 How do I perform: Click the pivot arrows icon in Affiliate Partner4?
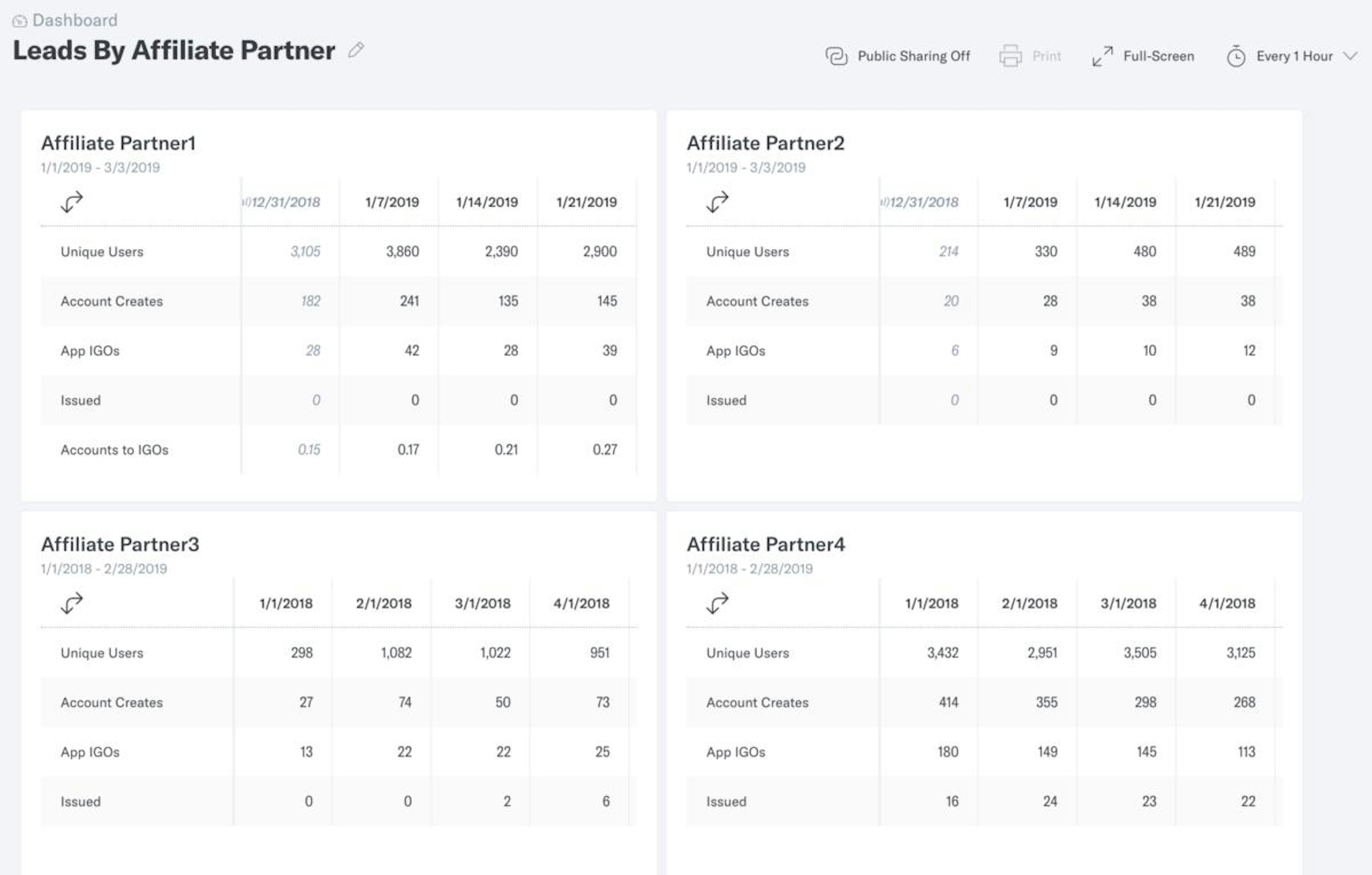717,603
